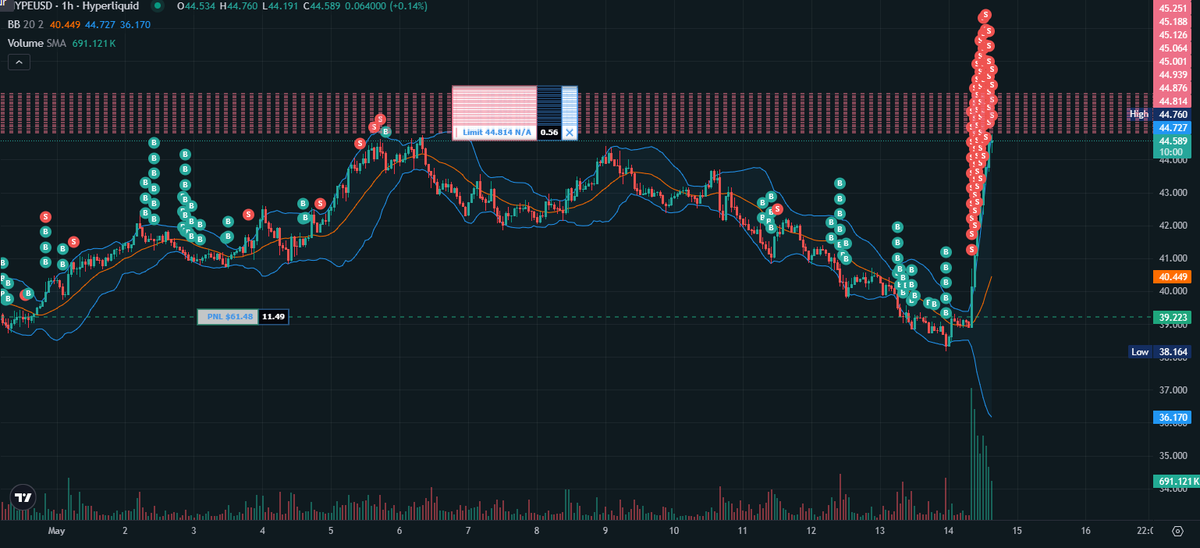Click the blue 36.170 lower band label
The width and height of the screenshot is (1200, 548).
pos(1173,418)
